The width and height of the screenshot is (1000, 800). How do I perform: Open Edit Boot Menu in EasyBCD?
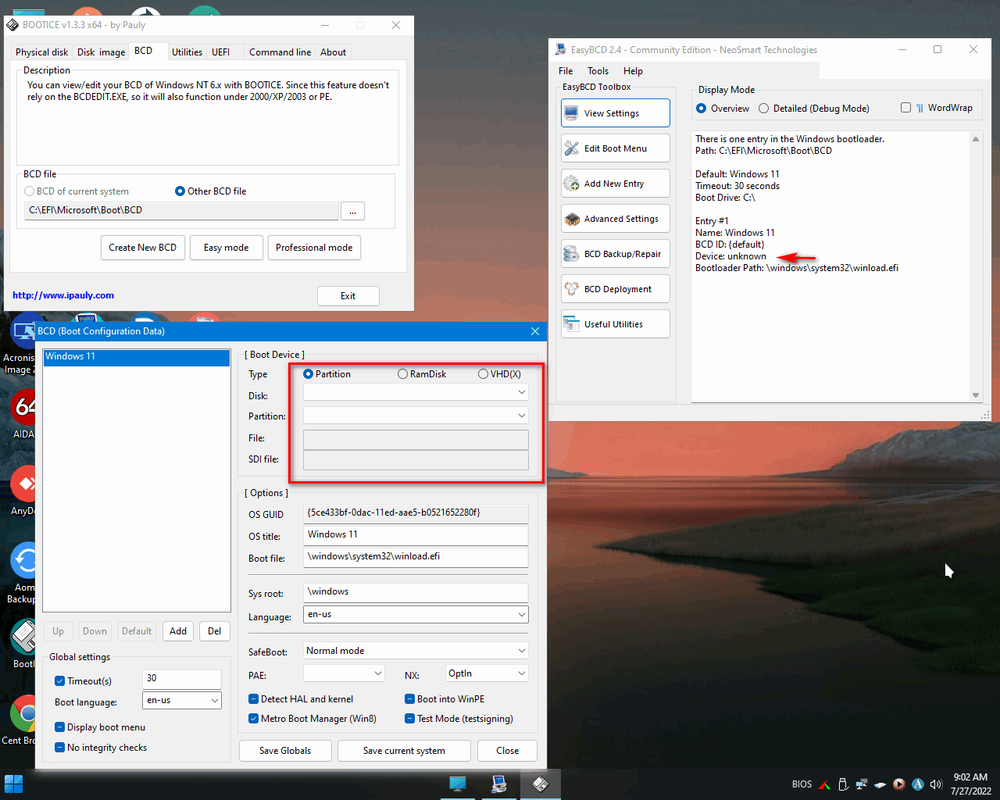(x=615, y=148)
